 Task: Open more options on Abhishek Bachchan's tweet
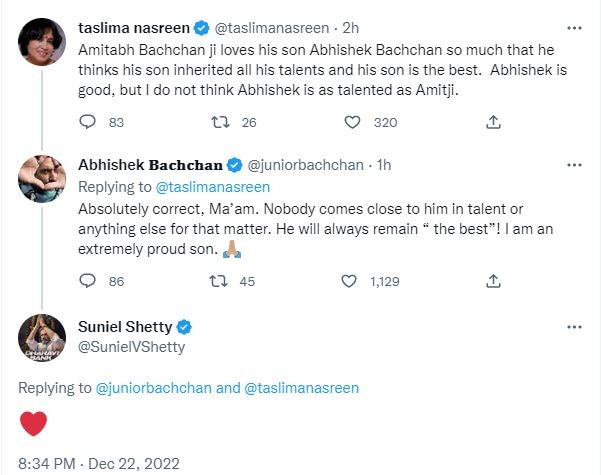click(574, 165)
